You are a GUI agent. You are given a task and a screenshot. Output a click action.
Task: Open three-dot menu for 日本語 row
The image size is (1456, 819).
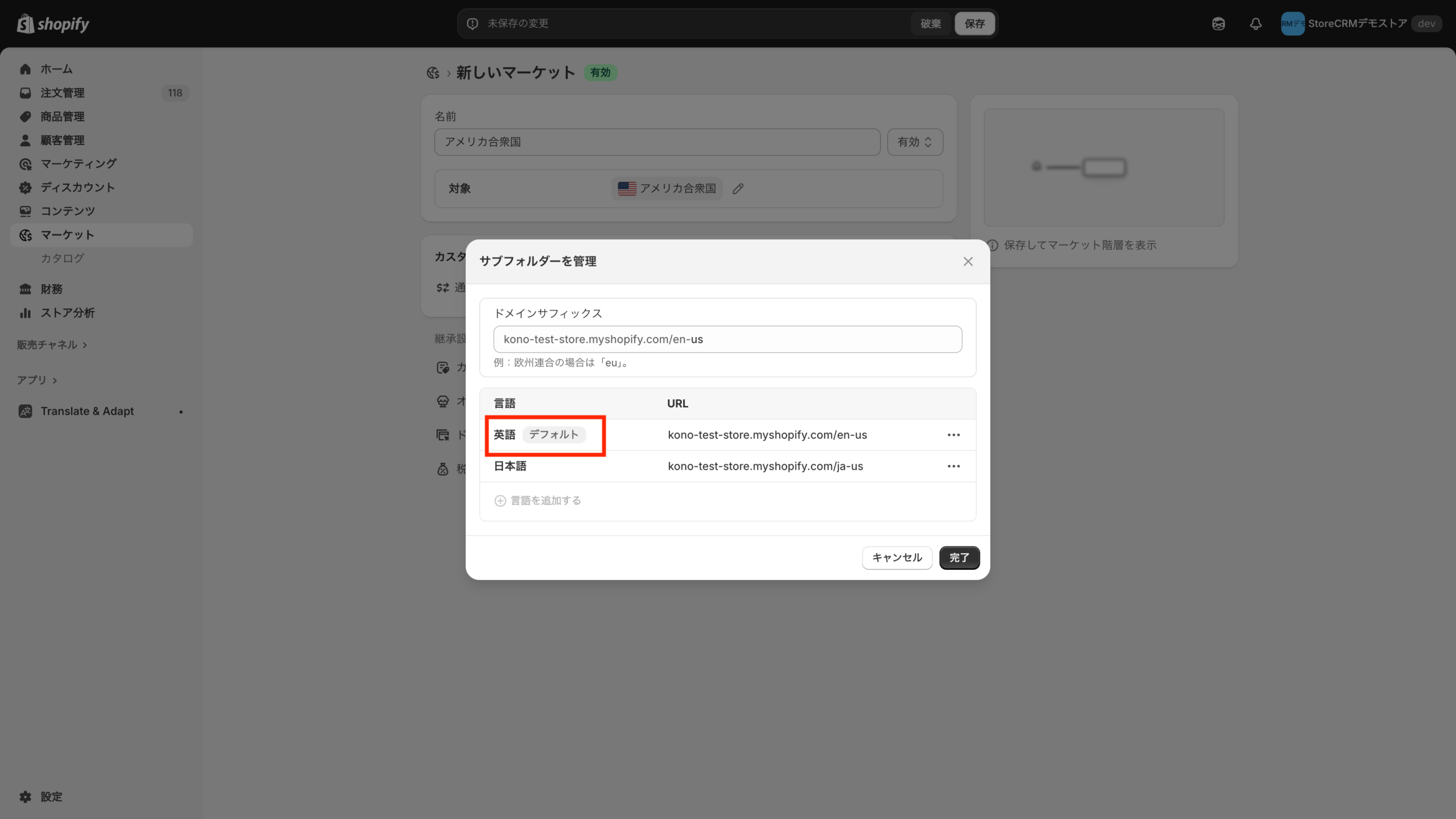coord(953,466)
